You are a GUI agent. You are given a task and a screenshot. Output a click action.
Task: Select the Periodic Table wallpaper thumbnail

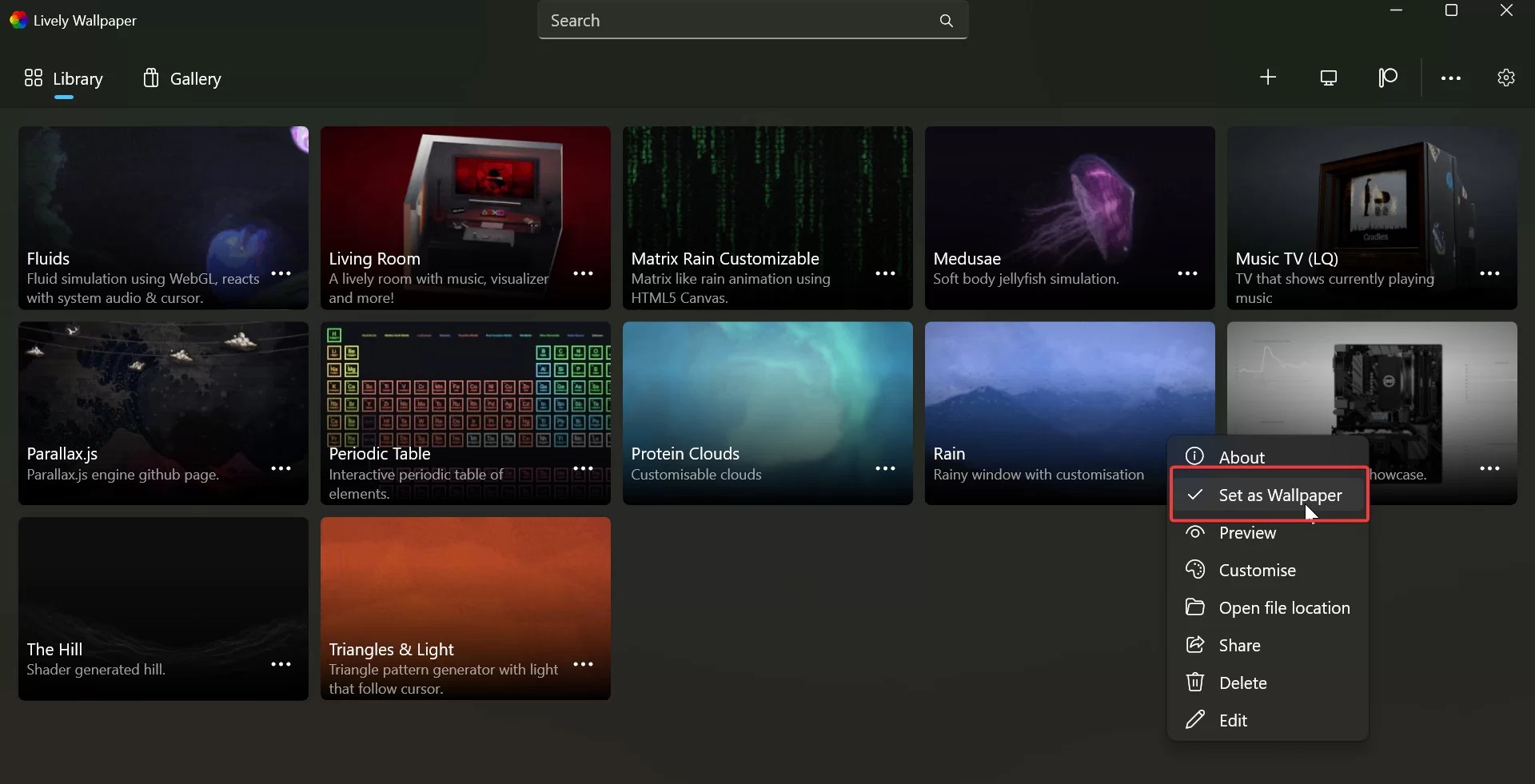coord(465,413)
